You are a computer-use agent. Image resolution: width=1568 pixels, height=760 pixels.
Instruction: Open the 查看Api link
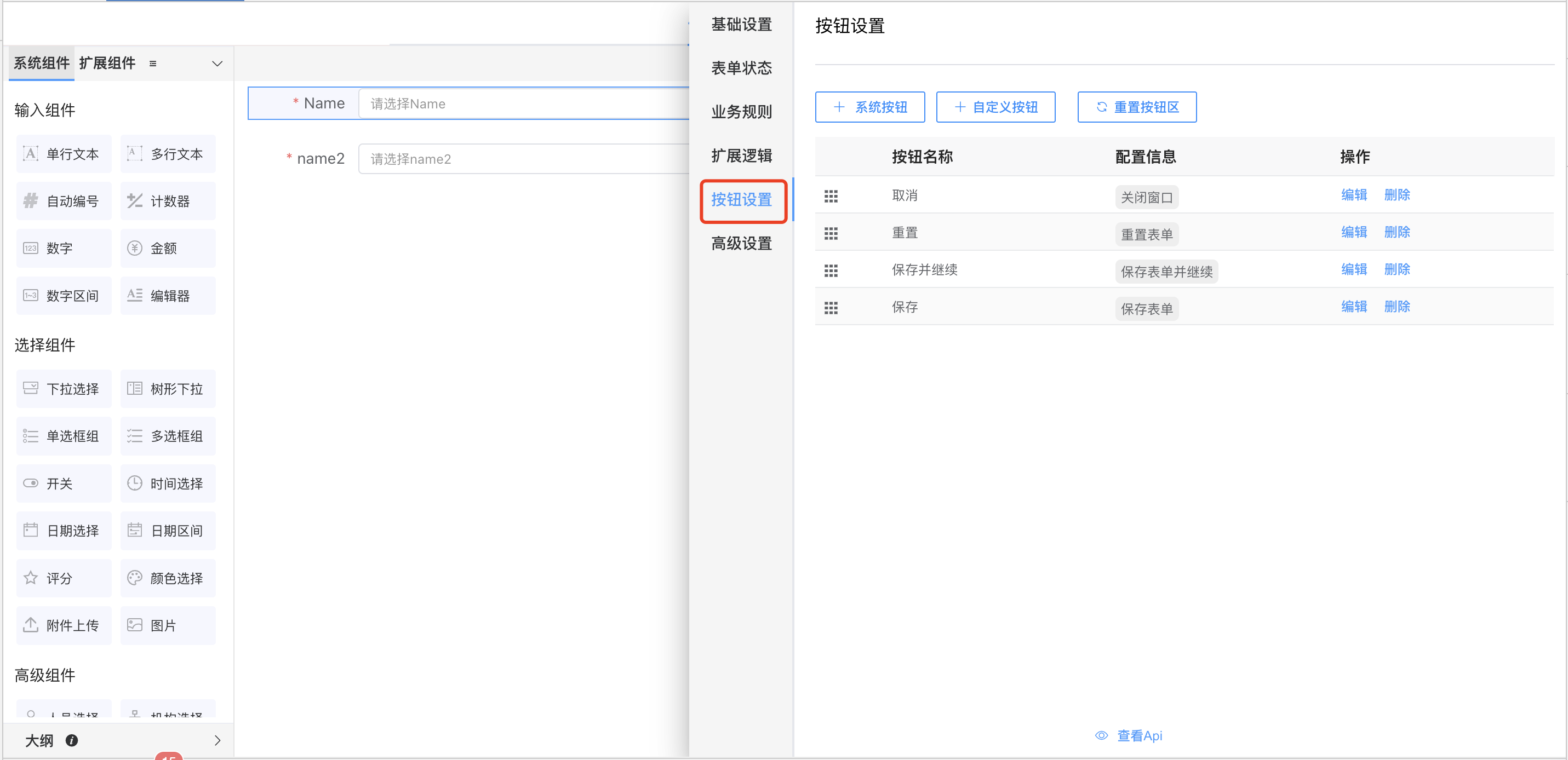click(x=1138, y=735)
